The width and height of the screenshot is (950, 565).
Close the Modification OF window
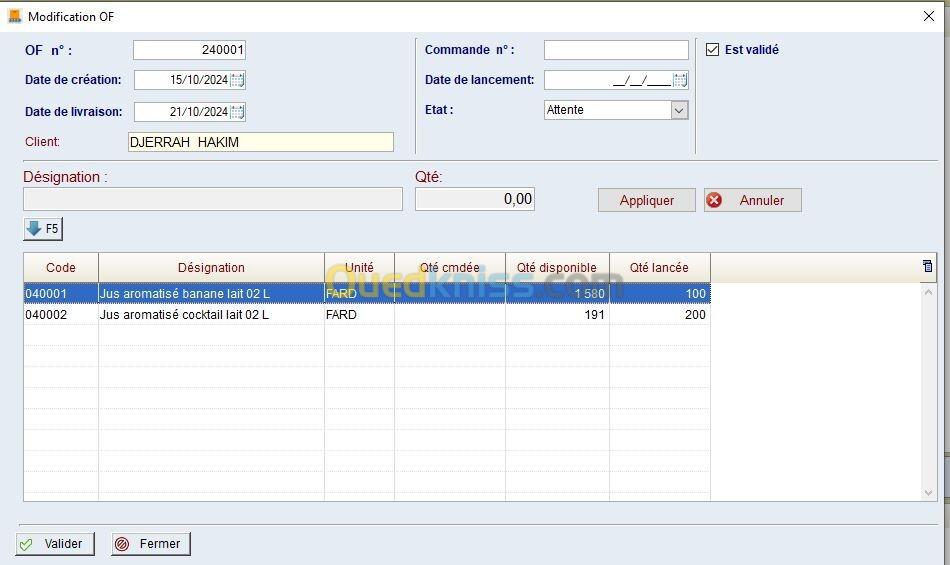point(928,16)
